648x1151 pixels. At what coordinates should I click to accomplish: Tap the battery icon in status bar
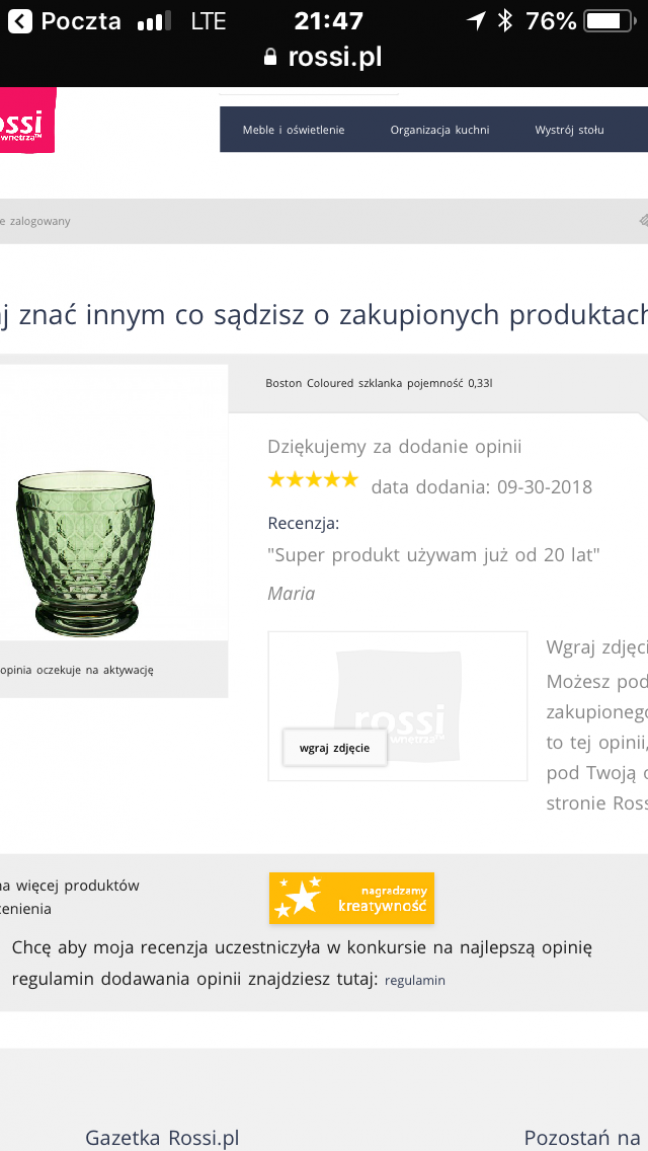click(611, 21)
